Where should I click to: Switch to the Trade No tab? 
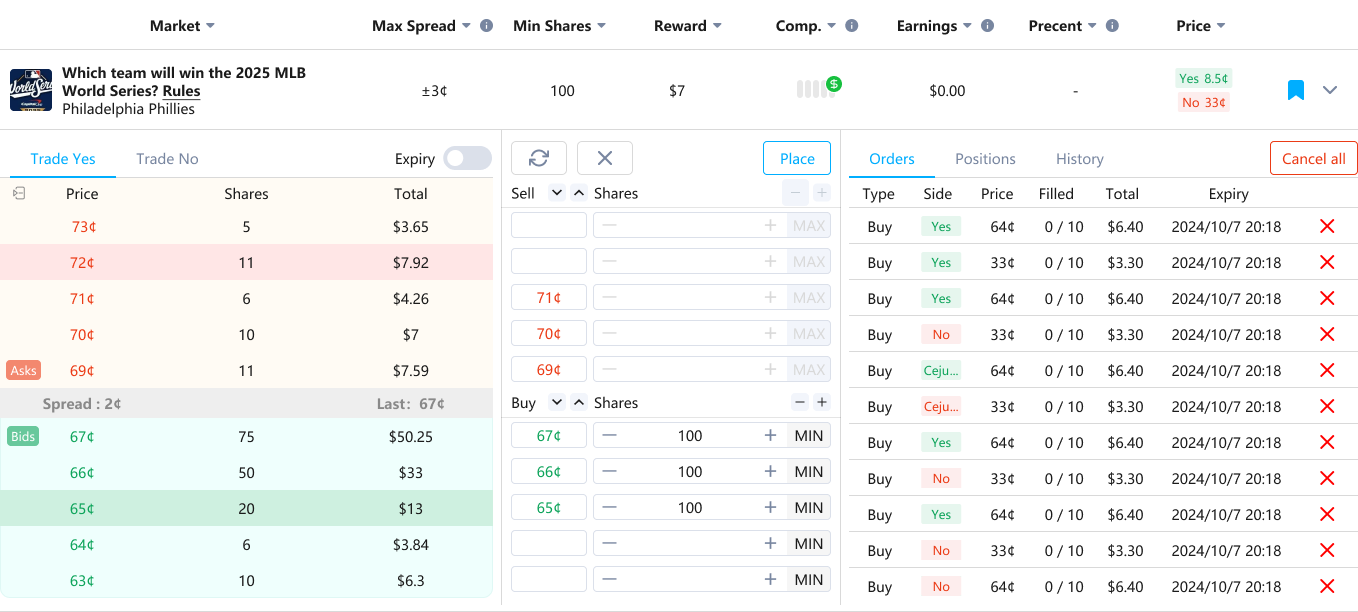167,159
